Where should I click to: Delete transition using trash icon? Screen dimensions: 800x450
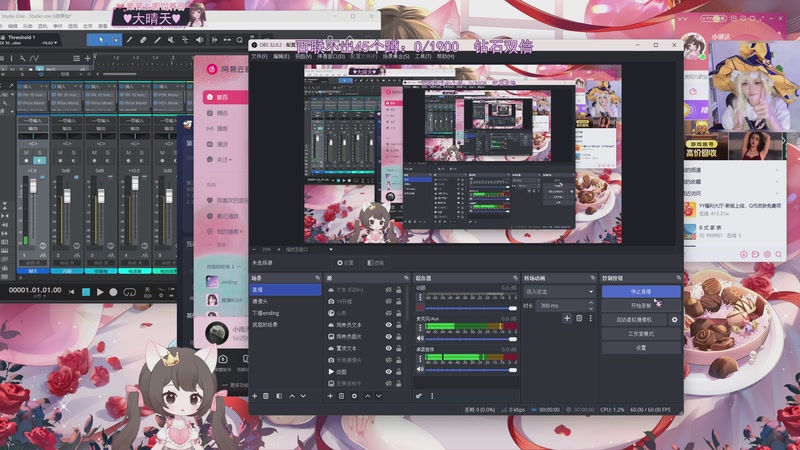coord(579,318)
